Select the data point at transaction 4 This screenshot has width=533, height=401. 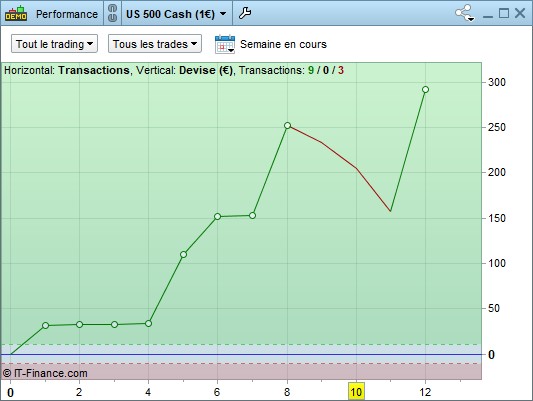pos(148,324)
